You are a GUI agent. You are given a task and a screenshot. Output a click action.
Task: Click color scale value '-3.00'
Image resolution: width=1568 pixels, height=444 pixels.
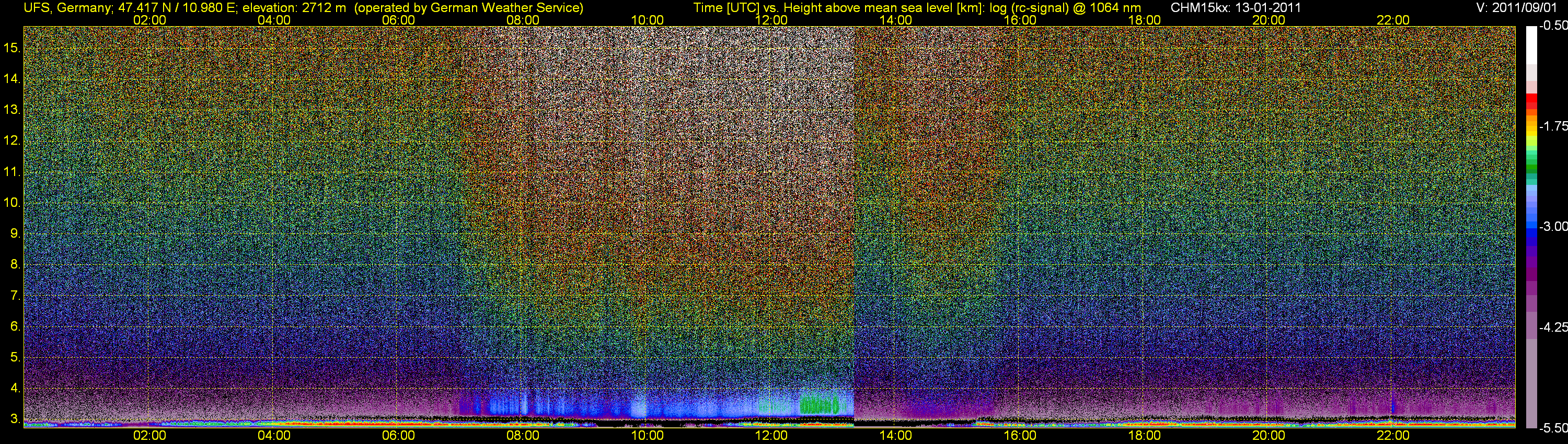(1553, 226)
